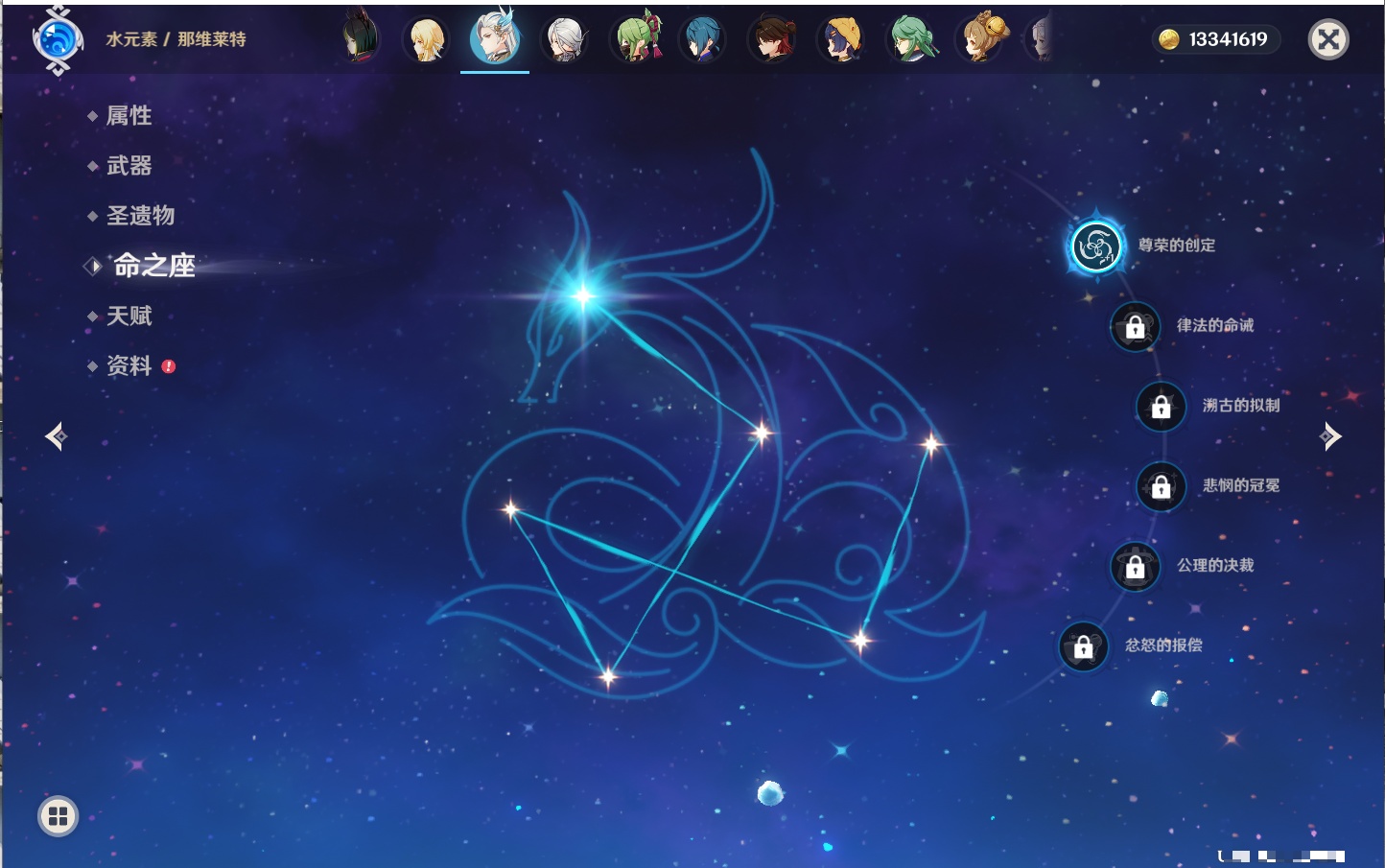Select the locked 忿怒的报偿 constellation icon
Screen dimensions: 1385x868
[1083, 646]
